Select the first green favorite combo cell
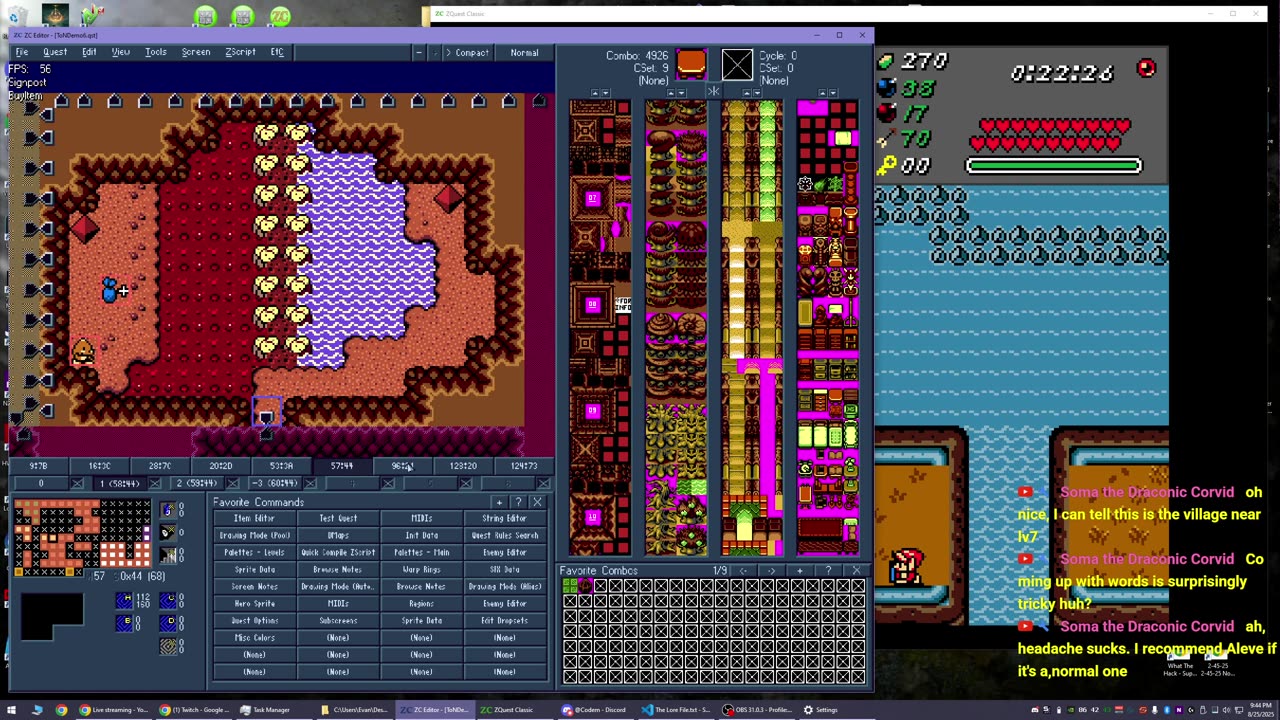Image resolution: width=1280 pixels, height=720 pixels. coord(570,585)
